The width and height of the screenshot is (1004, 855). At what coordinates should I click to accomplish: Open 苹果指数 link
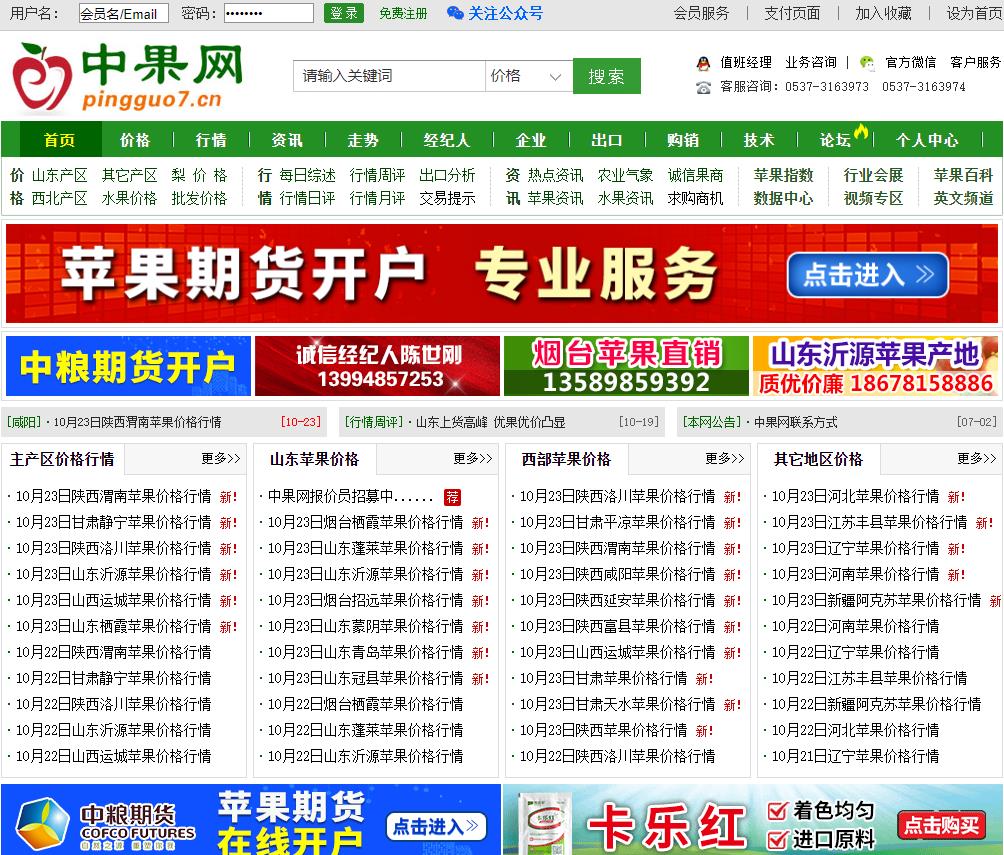point(783,175)
